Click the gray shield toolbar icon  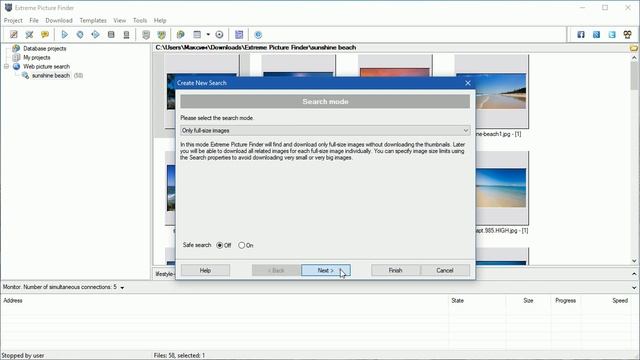(146, 35)
